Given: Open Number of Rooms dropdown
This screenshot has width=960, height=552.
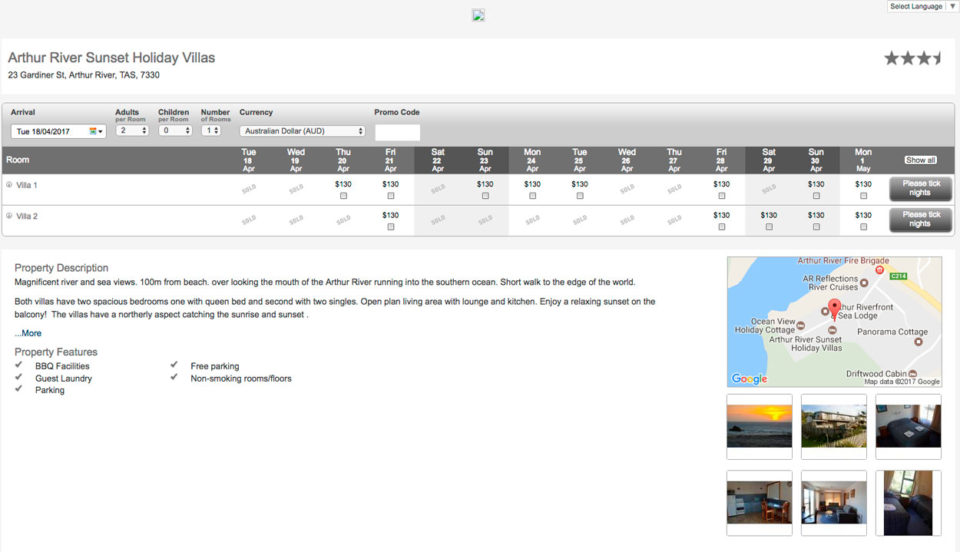Looking at the screenshot, I should click(x=211, y=130).
